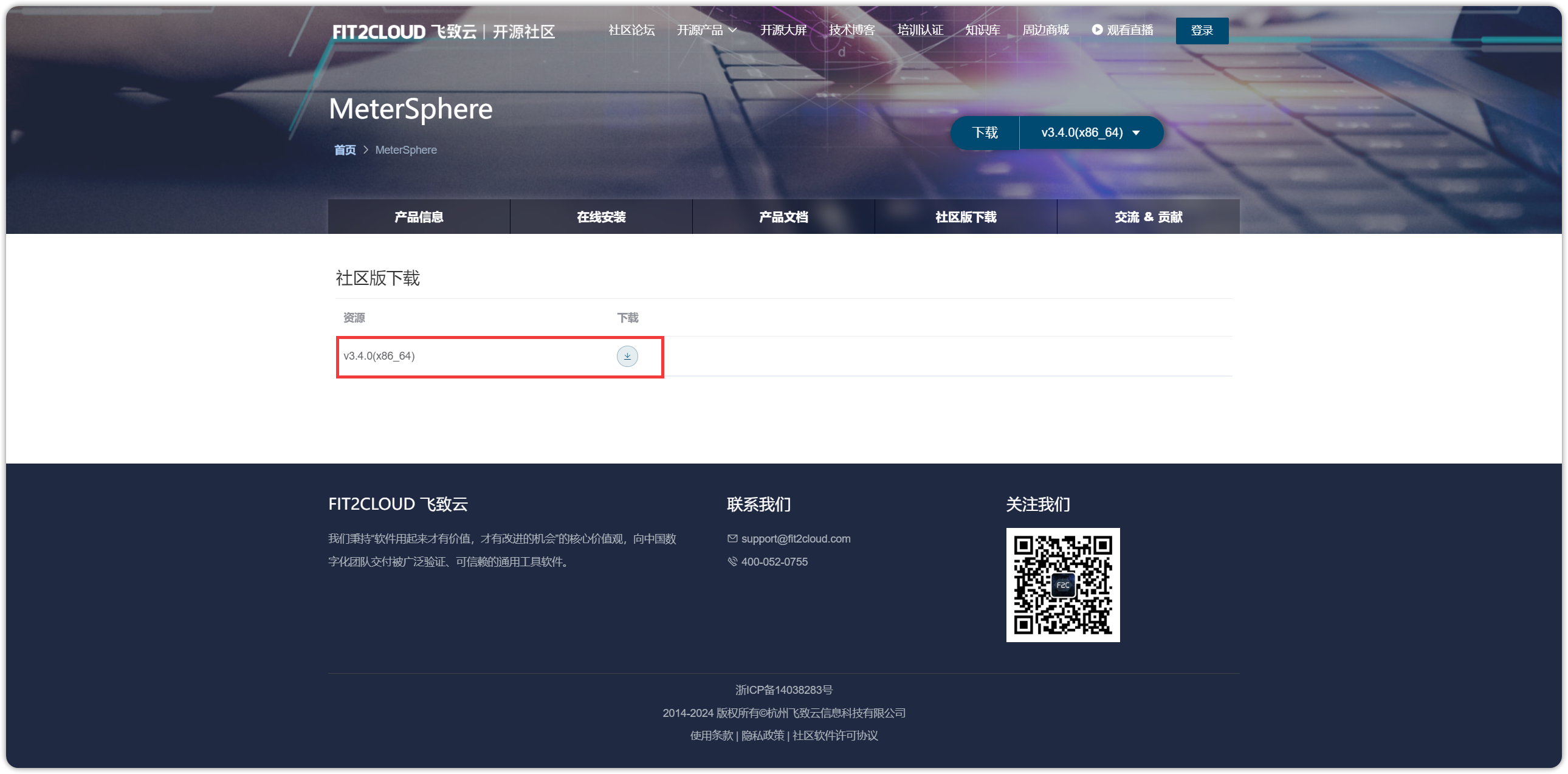Click the 下载 column header in table
This screenshot has width=1568, height=774.
pos(627,318)
